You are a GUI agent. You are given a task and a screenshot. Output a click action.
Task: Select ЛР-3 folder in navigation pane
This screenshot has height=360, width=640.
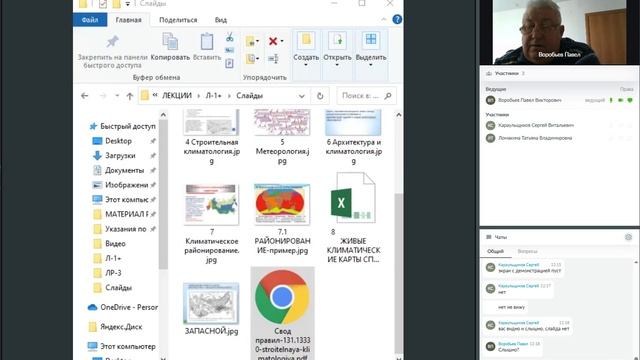pos(113,273)
